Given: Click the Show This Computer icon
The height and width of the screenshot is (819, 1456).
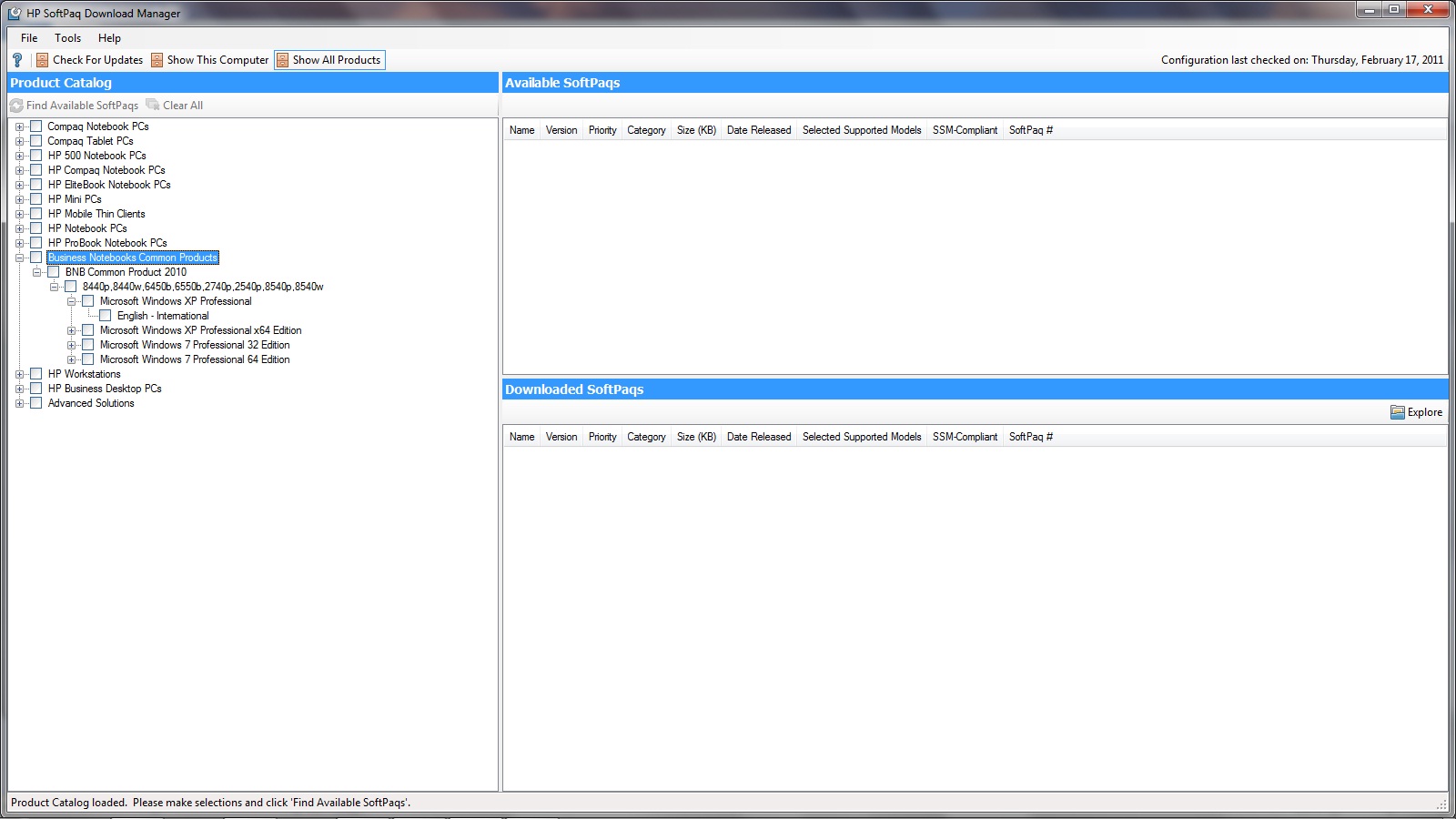Looking at the screenshot, I should [157, 60].
